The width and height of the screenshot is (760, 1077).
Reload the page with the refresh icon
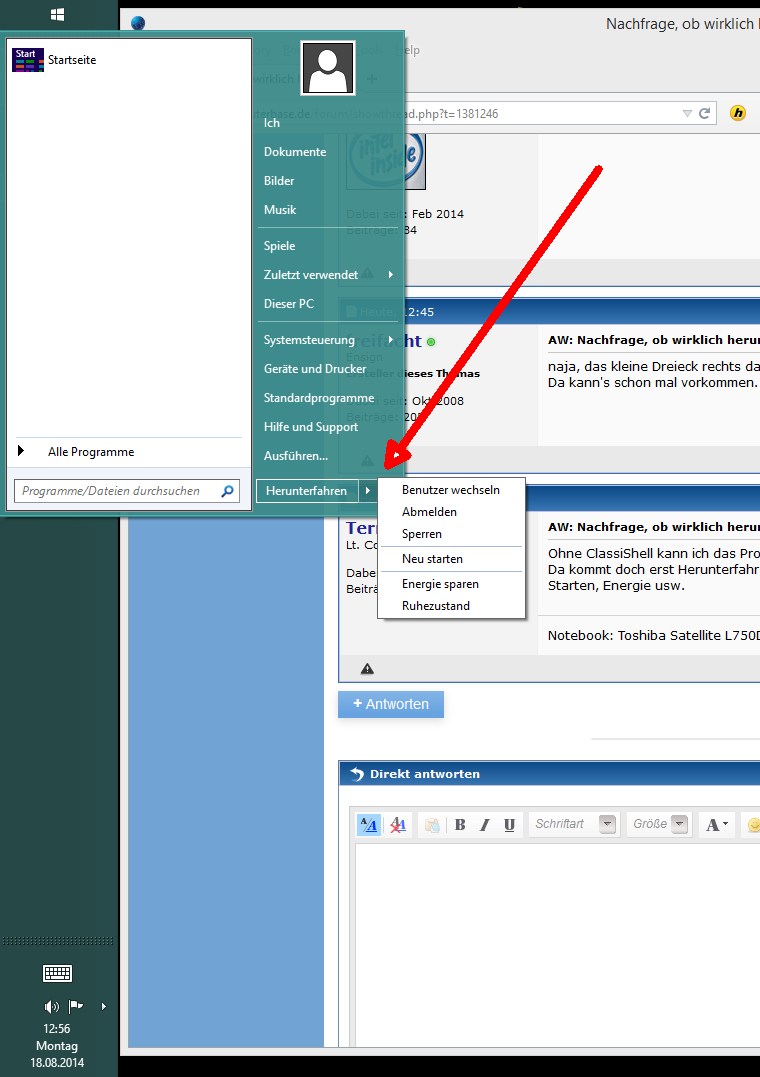(x=704, y=113)
